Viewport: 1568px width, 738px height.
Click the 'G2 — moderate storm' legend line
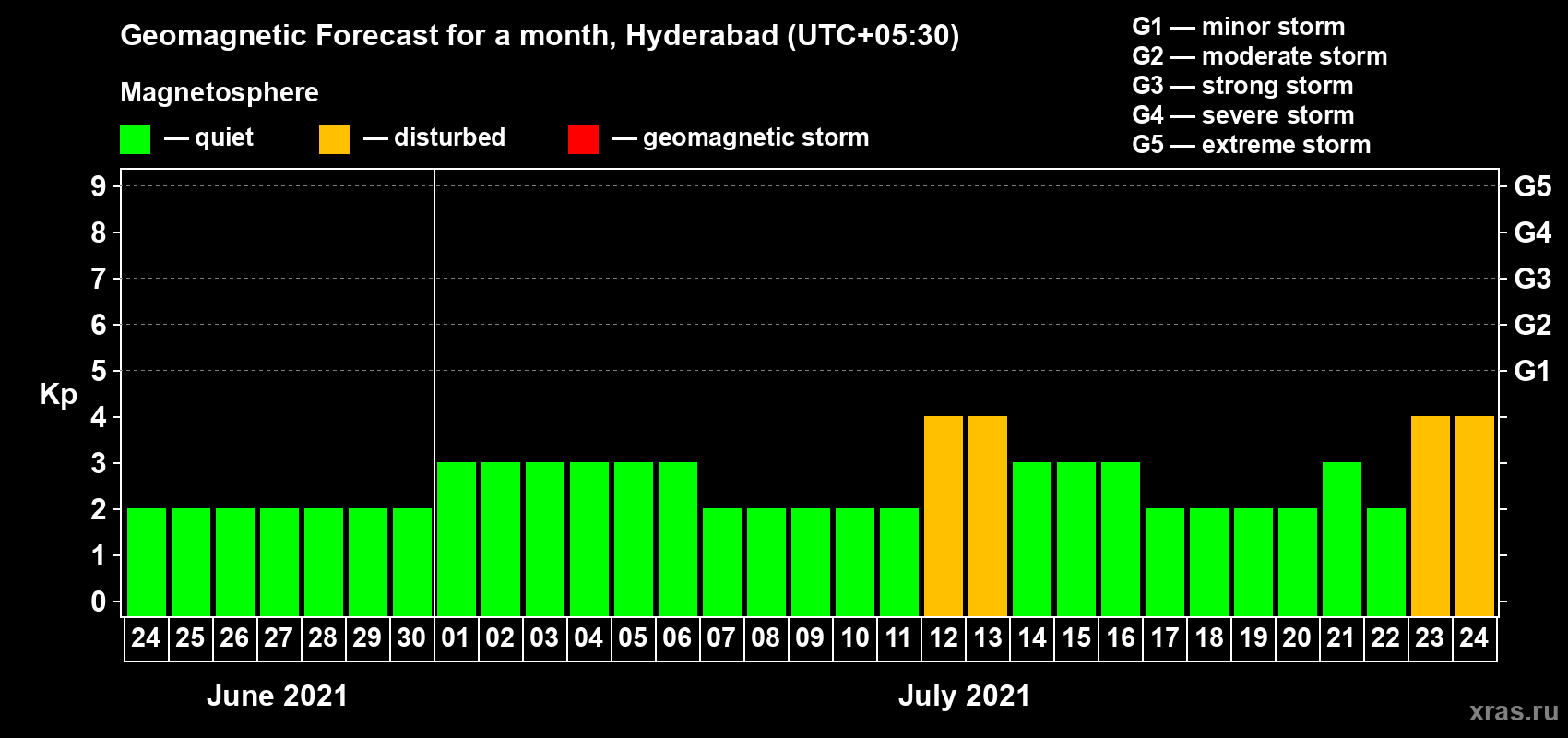point(1260,56)
